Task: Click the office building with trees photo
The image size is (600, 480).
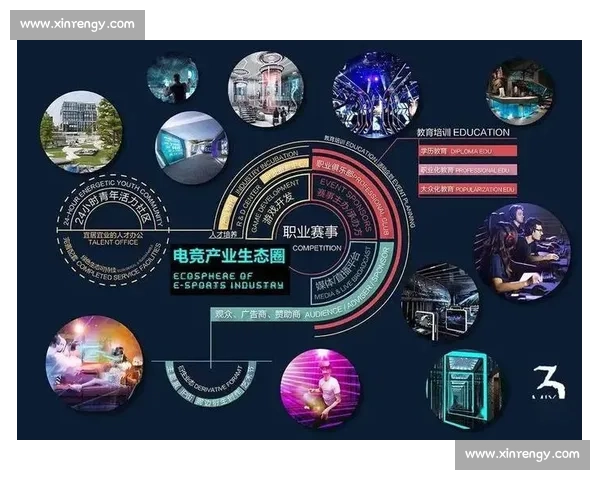Action: (x=82, y=131)
